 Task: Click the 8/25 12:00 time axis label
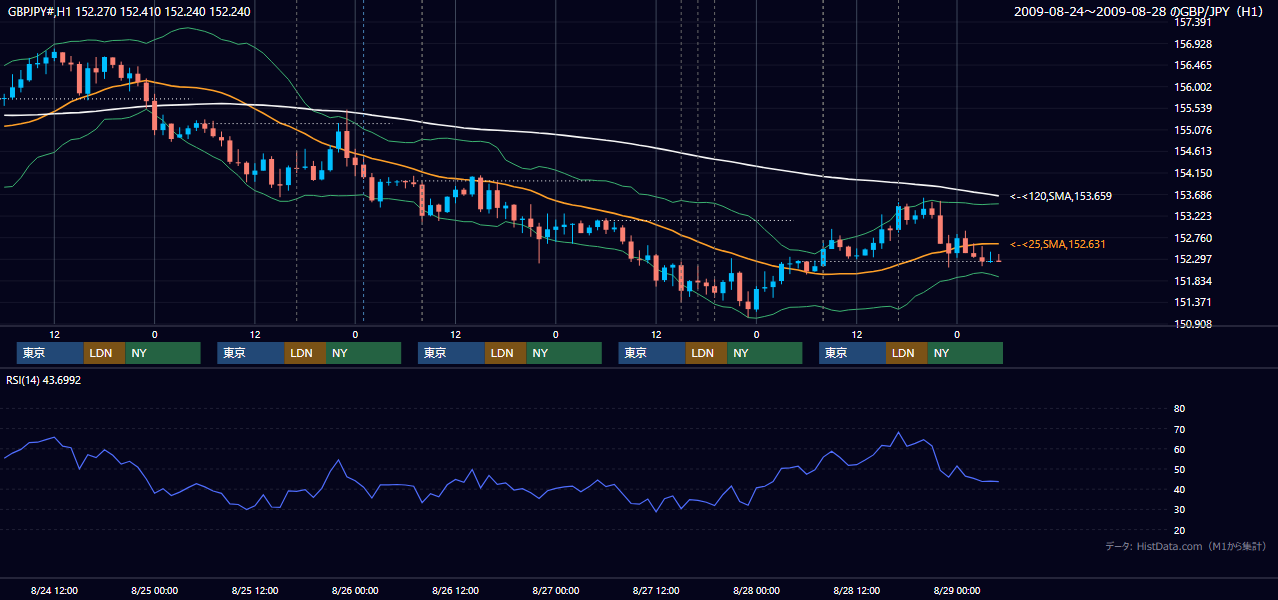255,591
